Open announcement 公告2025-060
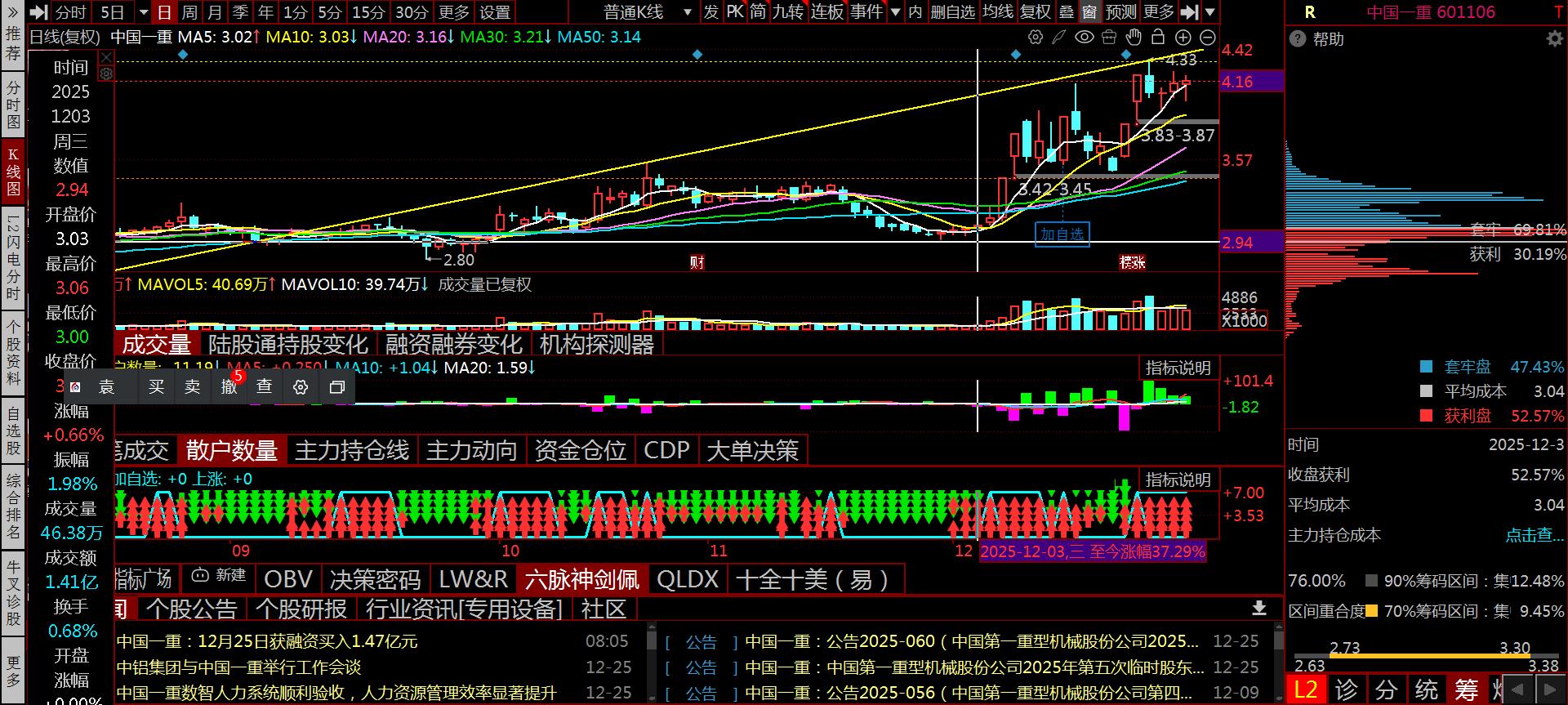The width and height of the screenshot is (1568, 705). 972,641
